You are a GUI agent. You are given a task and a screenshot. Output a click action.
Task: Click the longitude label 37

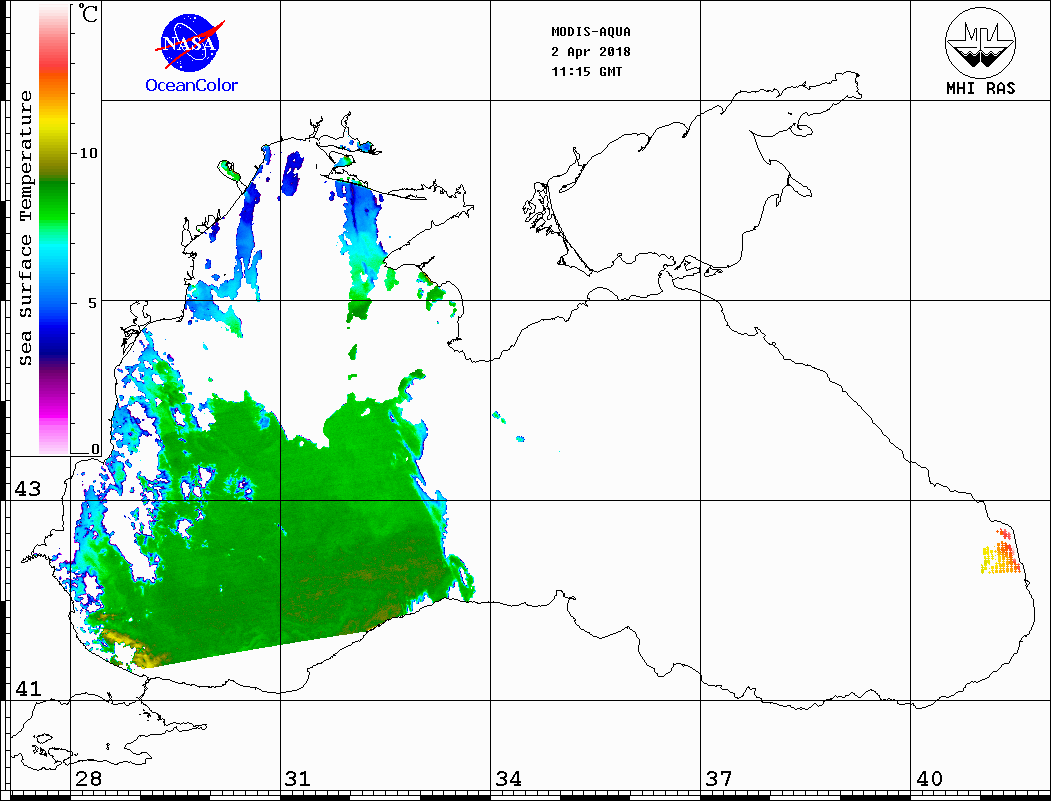tap(719, 779)
